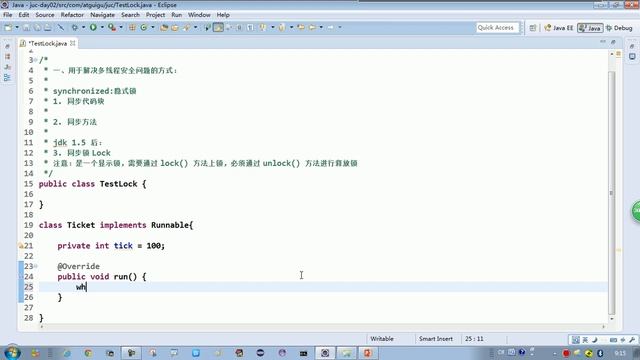This screenshot has width=640, height=360.
Task: Click the New Java Class icon
Action: click(144, 27)
